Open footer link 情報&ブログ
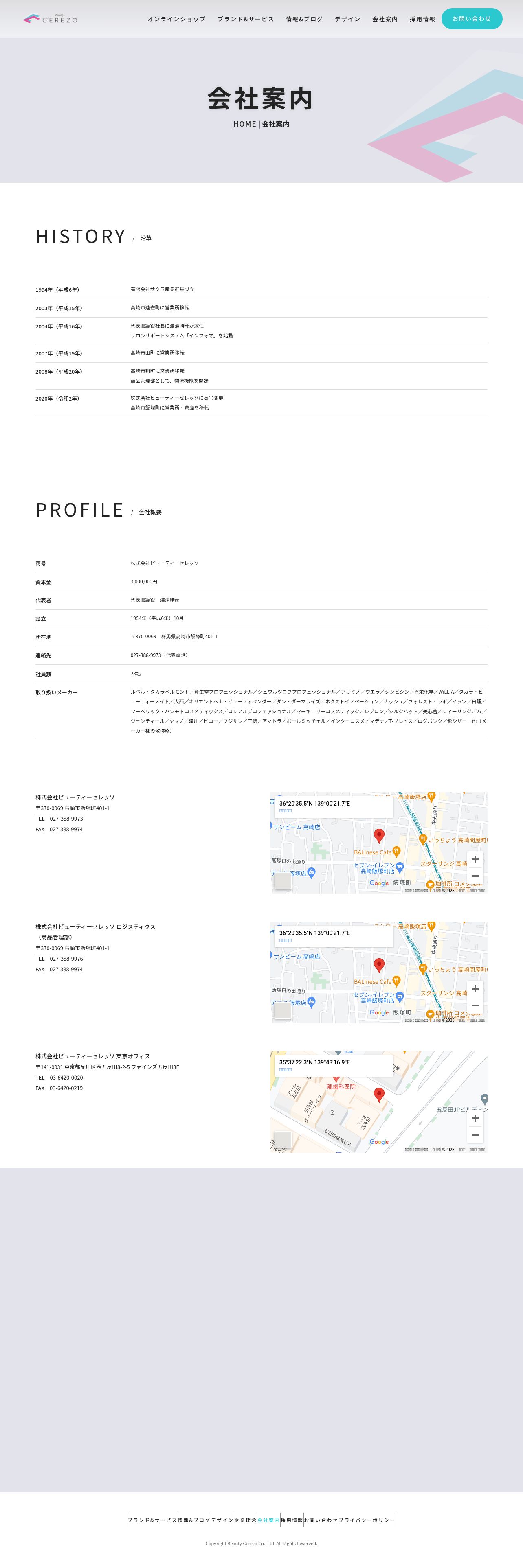The width and height of the screenshot is (523, 1568). point(193,1520)
